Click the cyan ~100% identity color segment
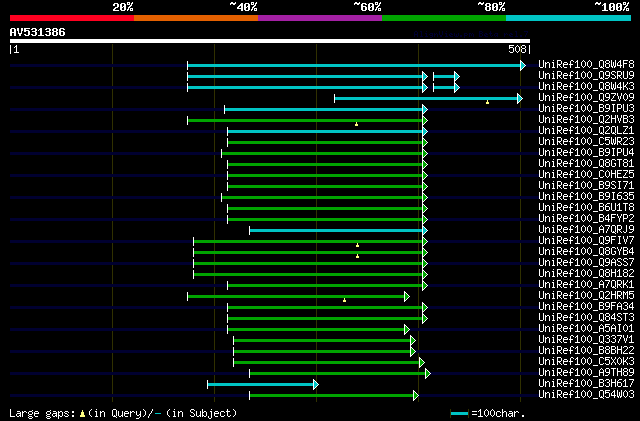 569,18
